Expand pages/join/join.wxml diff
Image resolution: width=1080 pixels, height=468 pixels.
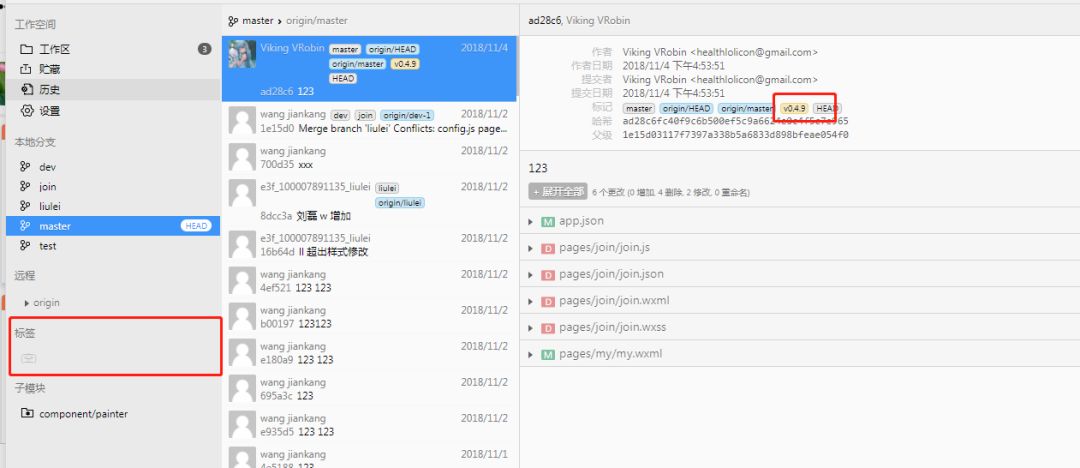coord(530,301)
